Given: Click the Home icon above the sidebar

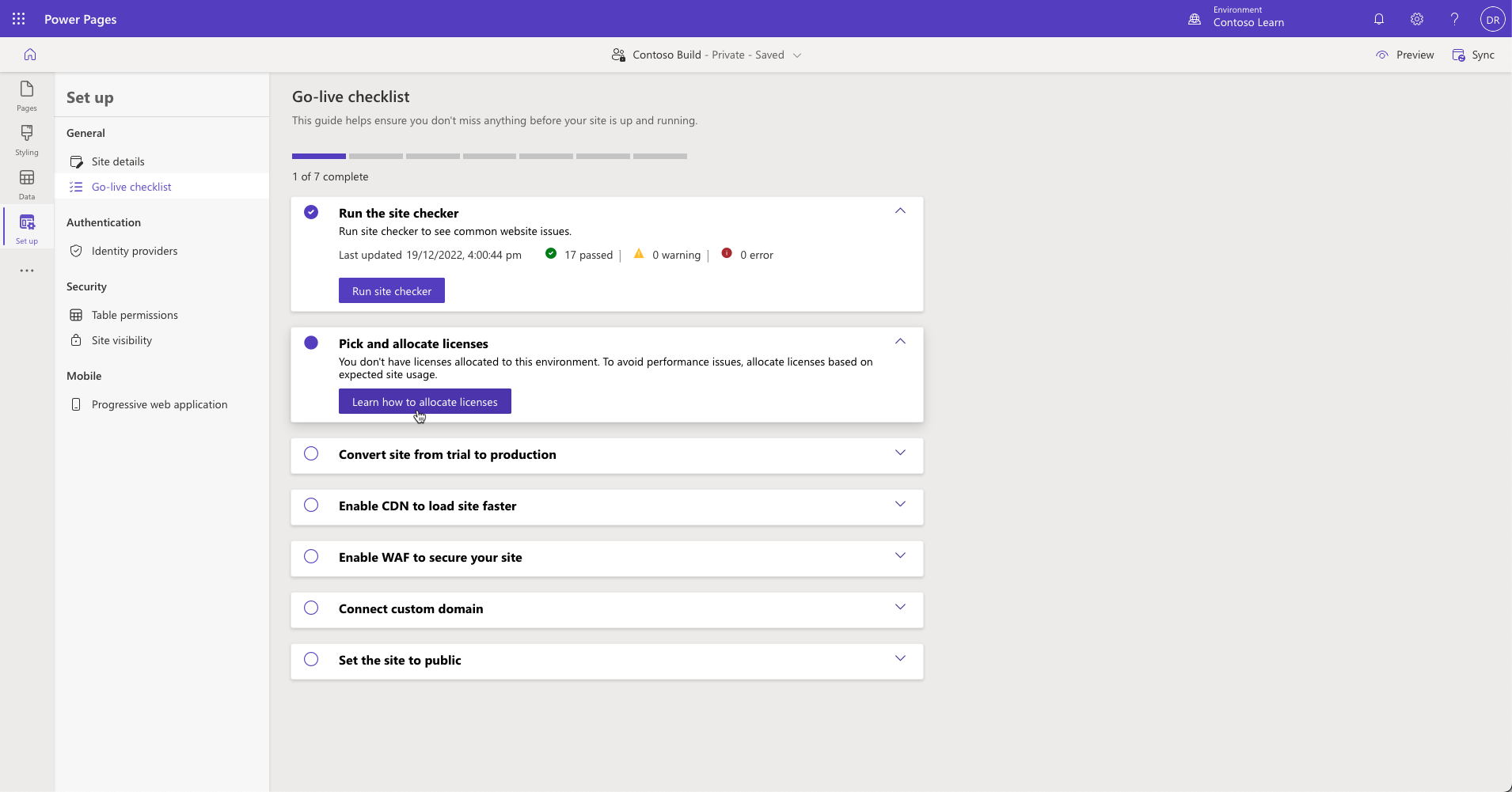Looking at the screenshot, I should (x=29, y=54).
